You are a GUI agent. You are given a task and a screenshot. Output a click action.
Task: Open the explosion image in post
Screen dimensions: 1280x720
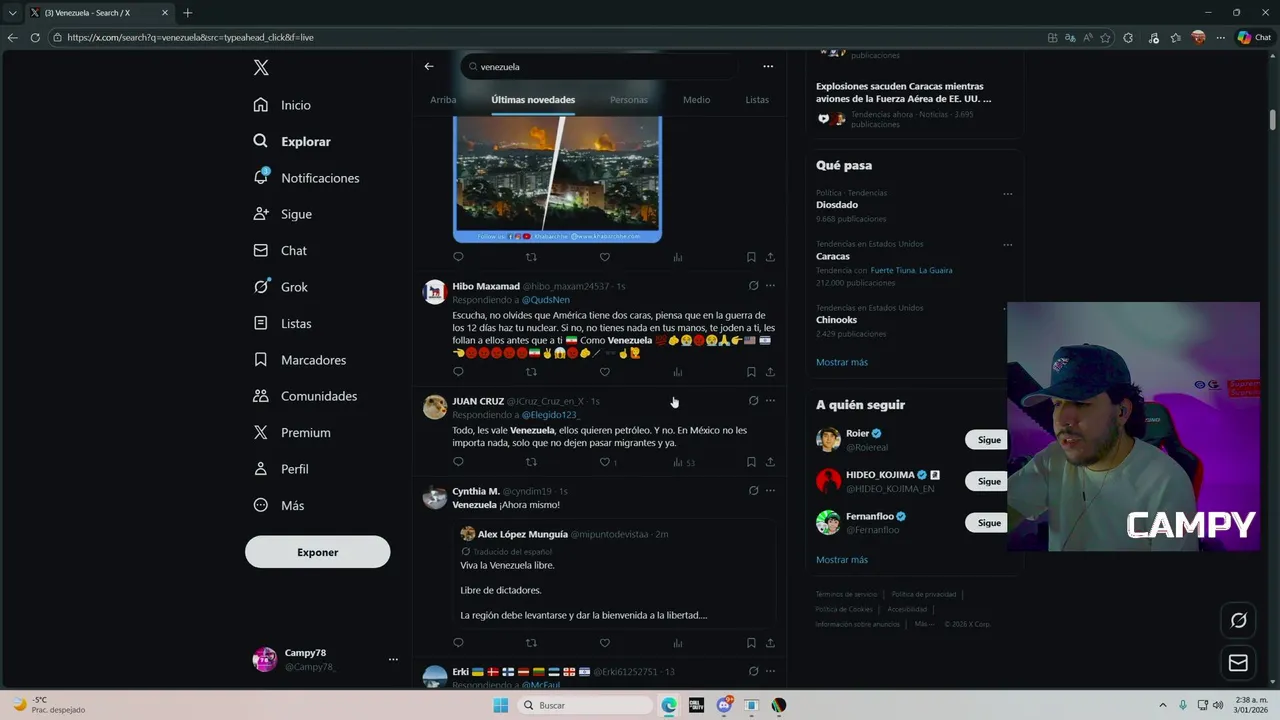click(557, 178)
